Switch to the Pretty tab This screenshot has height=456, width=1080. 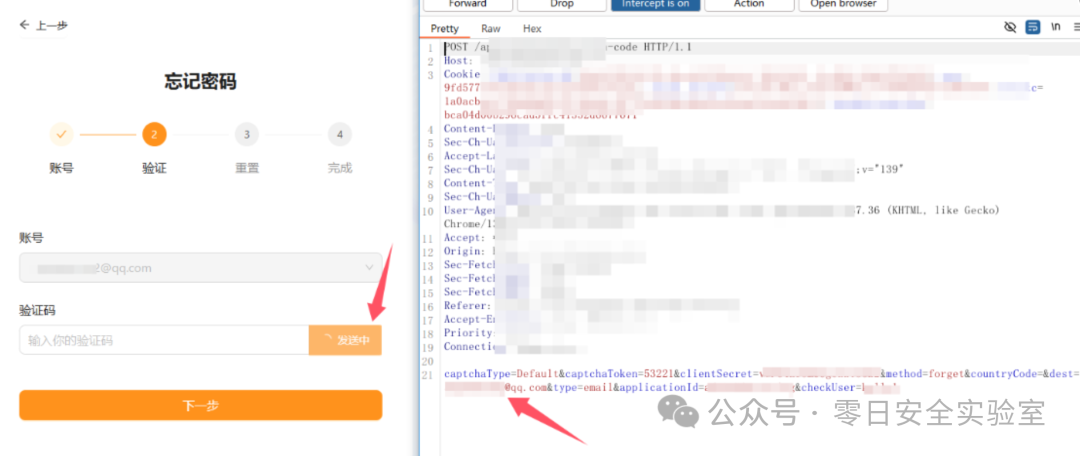tap(444, 28)
